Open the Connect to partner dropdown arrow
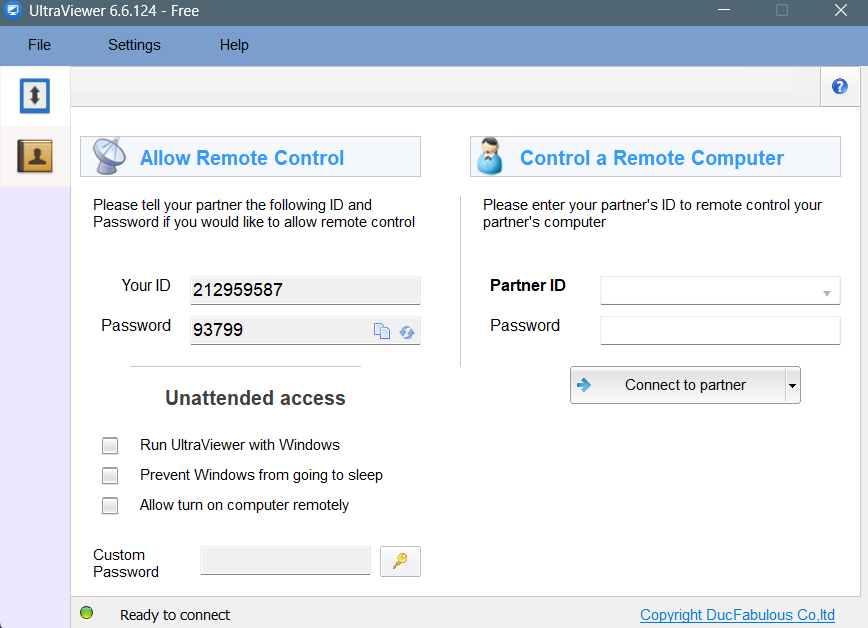This screenshot has height=628, width=868. coord(793,385)
